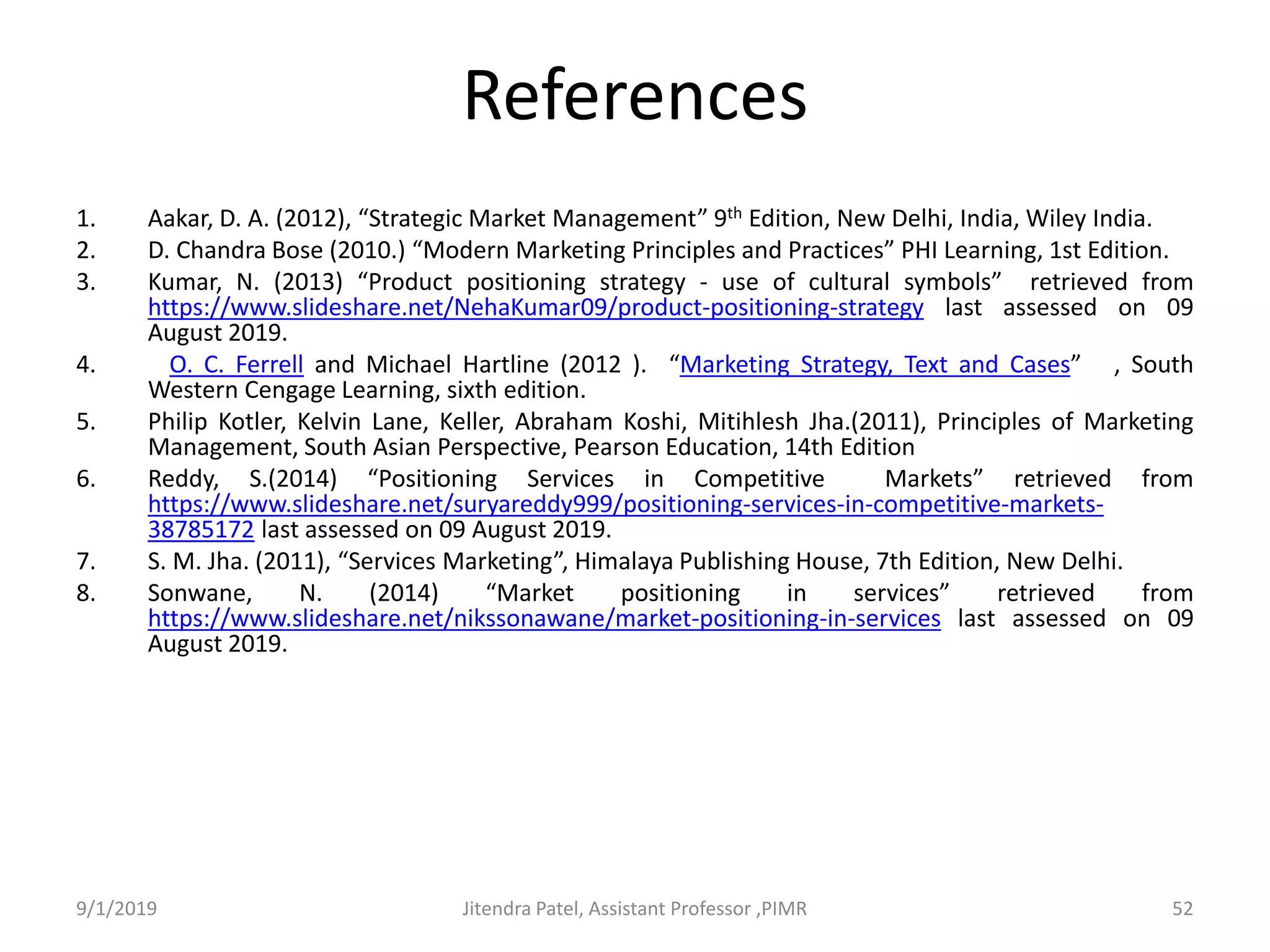
Task: Click the O. C. Ferrell author link
Action: point(236,364)
